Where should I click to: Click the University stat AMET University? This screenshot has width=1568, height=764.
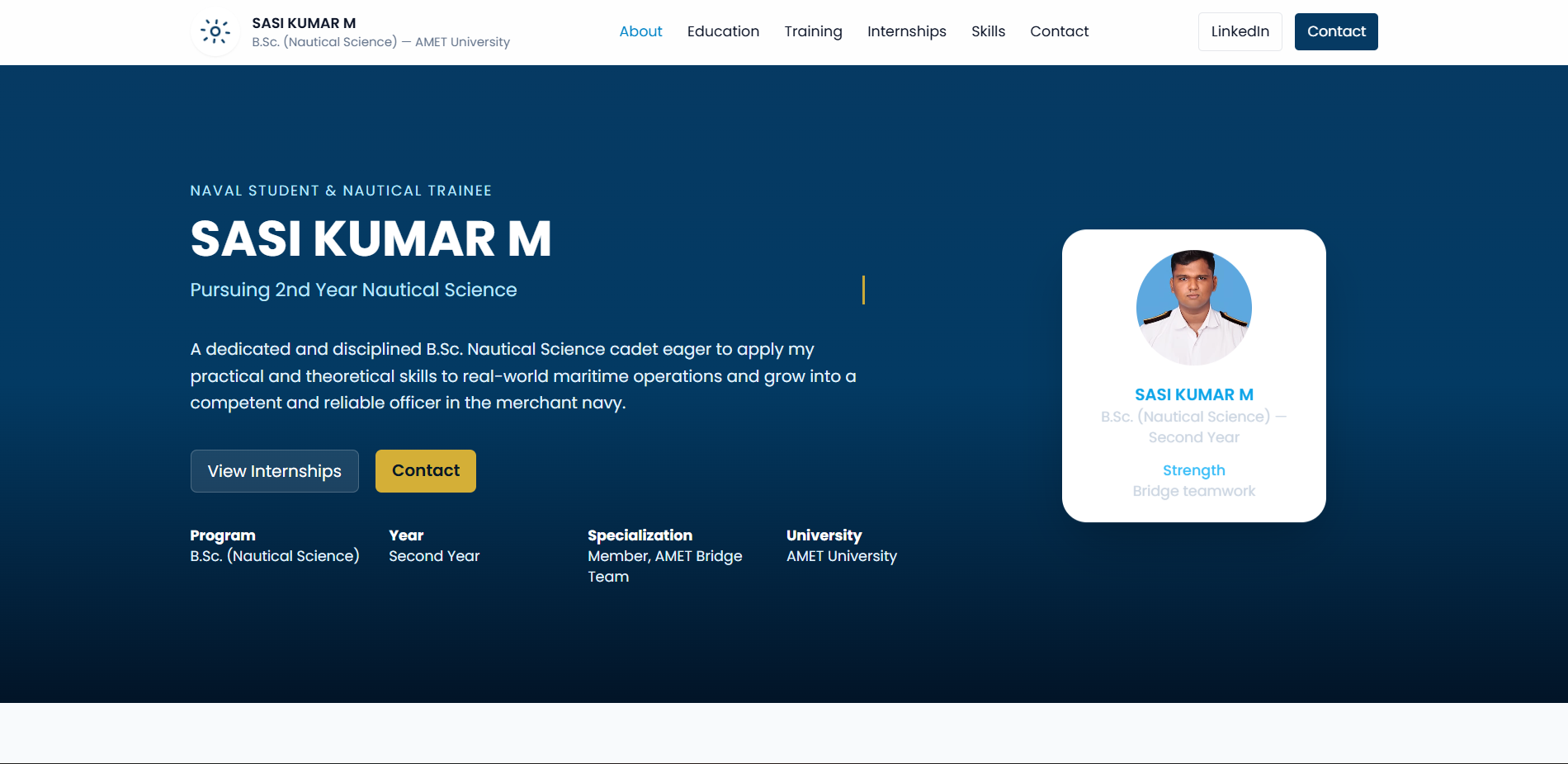[x=841, y=556]
